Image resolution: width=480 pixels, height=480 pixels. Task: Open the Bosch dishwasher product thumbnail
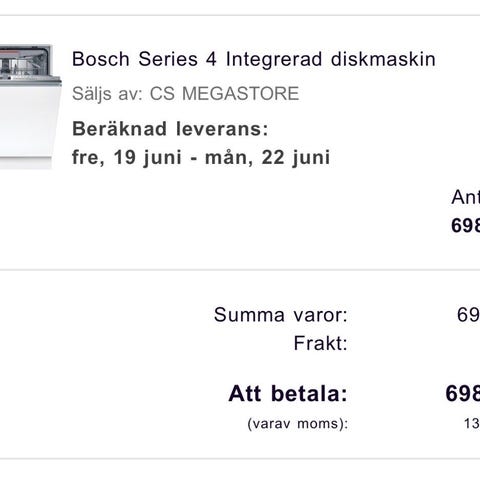pyautogui.click(x=31, y=107)
